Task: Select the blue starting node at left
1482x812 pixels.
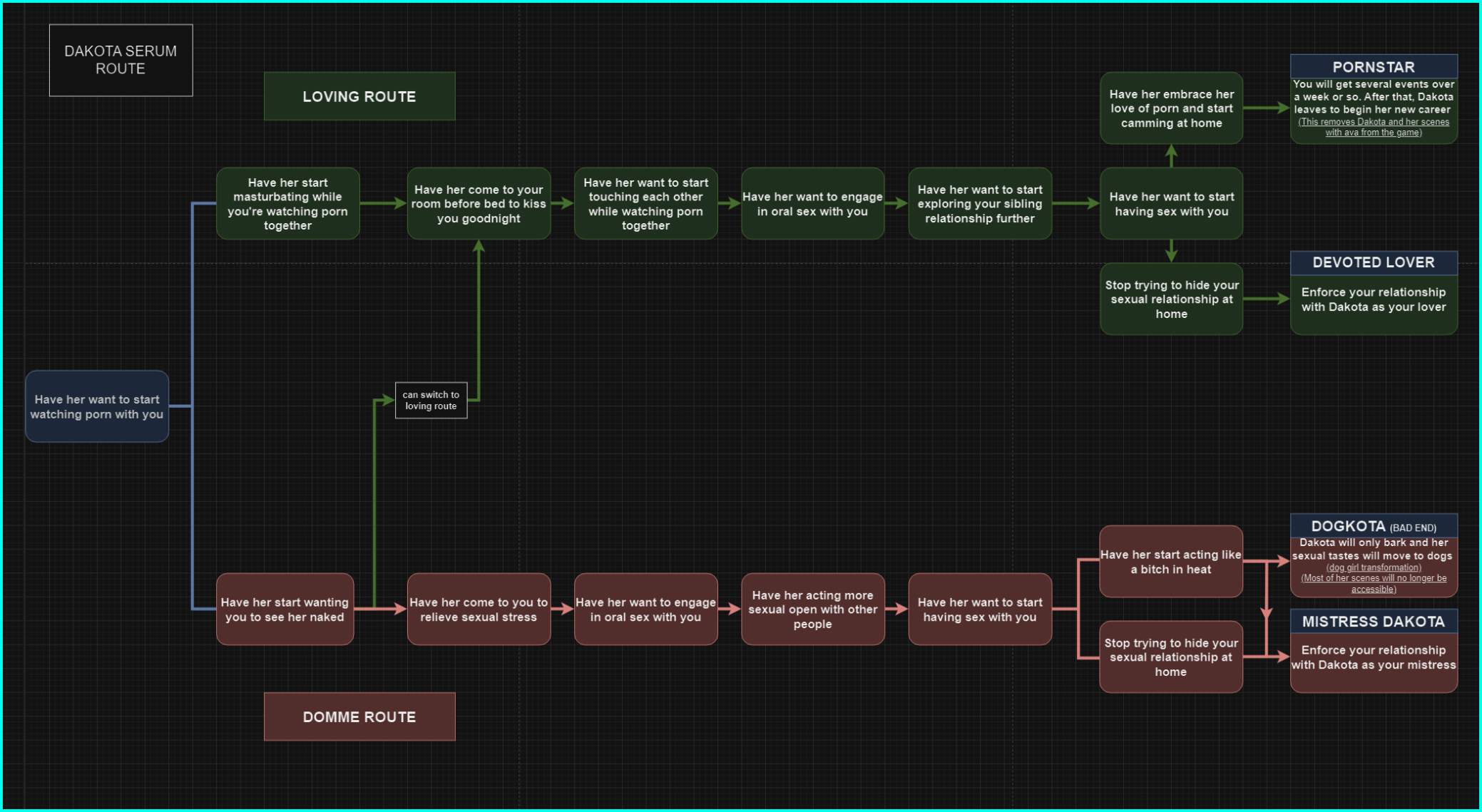Action: [x=97, y=406]
